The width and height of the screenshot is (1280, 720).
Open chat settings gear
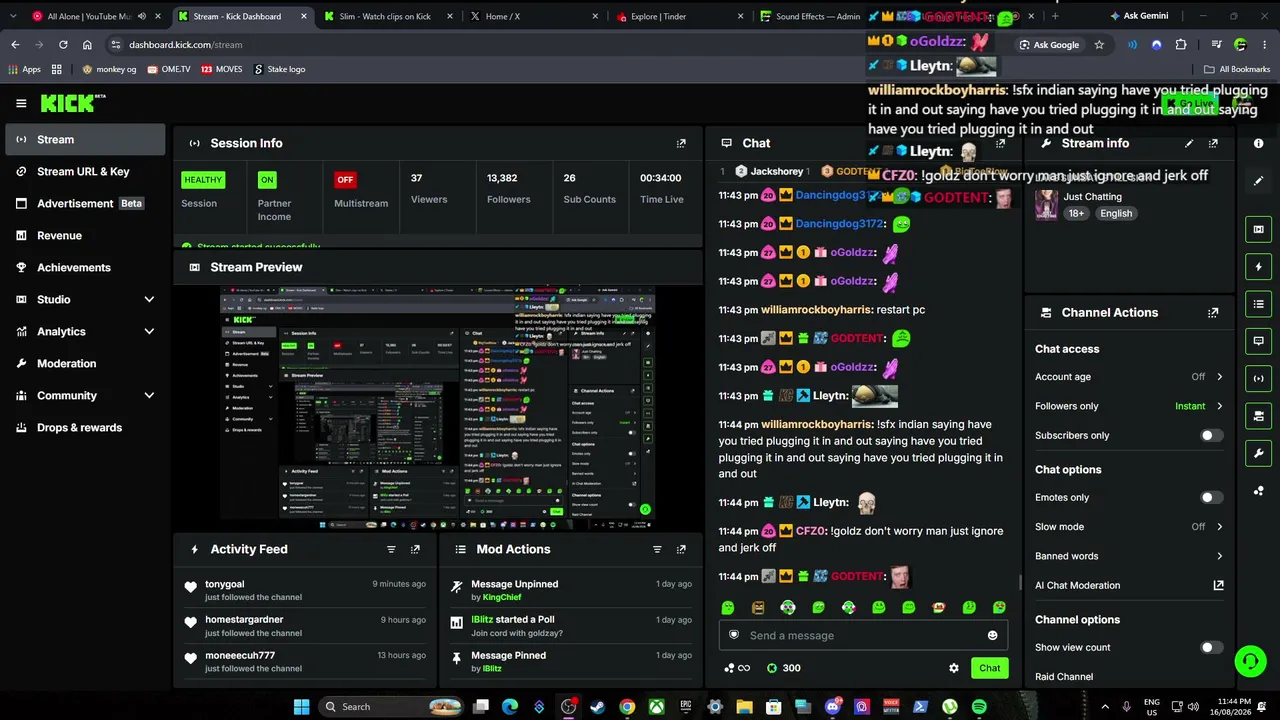point(954,668)
